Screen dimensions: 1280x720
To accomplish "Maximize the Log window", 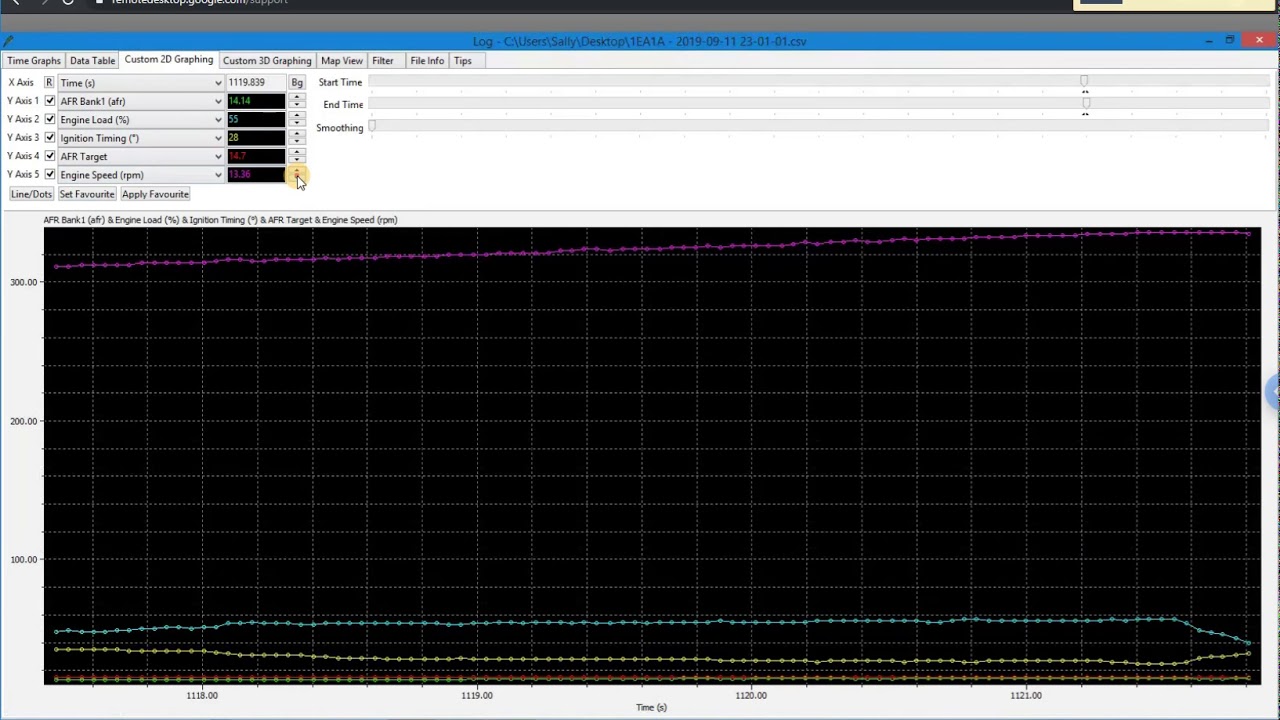I will [1230, 40].
